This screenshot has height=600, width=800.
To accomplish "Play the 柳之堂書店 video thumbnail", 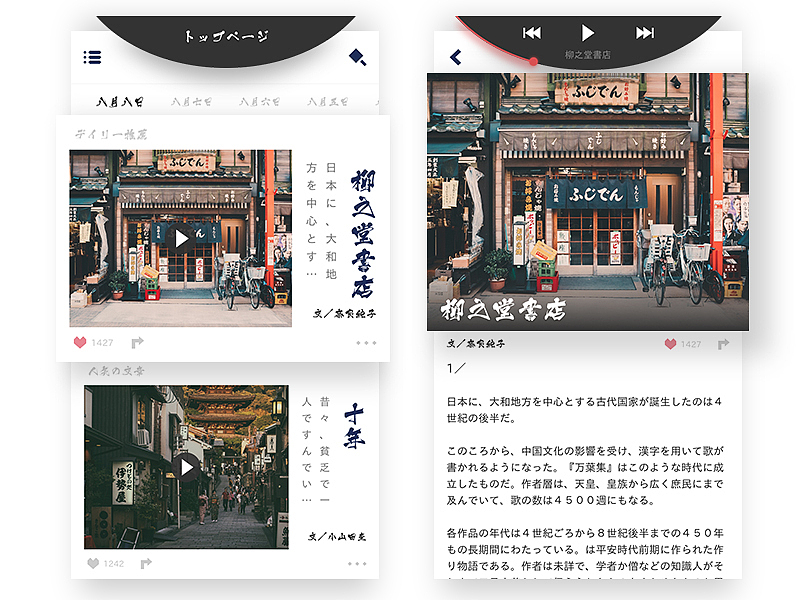I will pos(181,238).
